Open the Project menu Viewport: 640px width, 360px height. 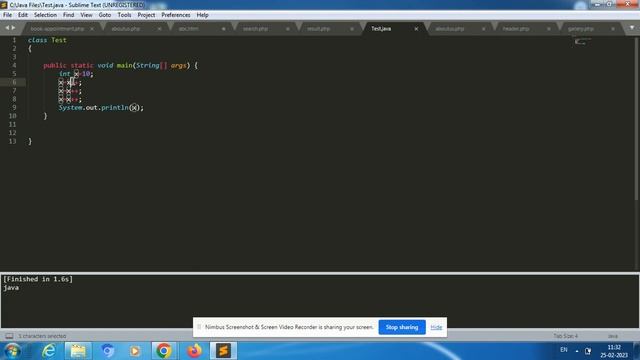click(146, 15)
